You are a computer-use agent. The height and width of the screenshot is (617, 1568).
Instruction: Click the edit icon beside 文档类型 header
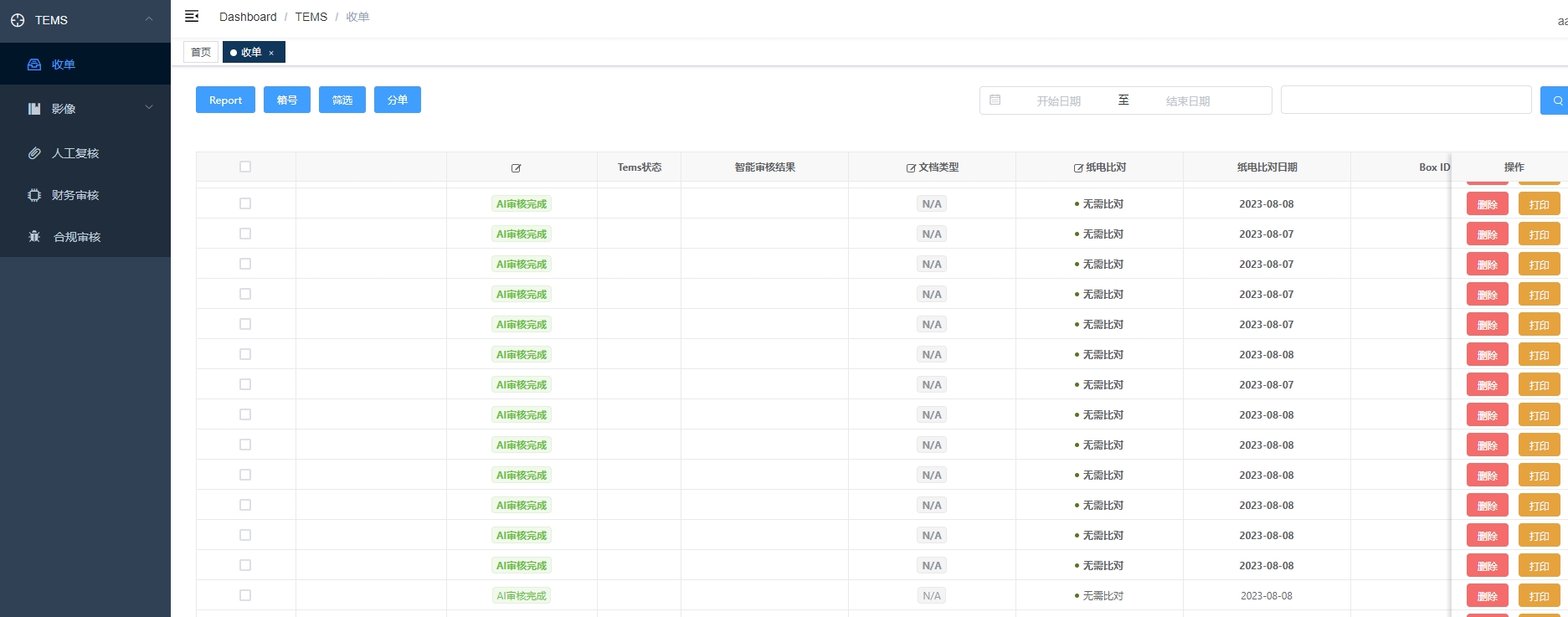coord(911,168)
